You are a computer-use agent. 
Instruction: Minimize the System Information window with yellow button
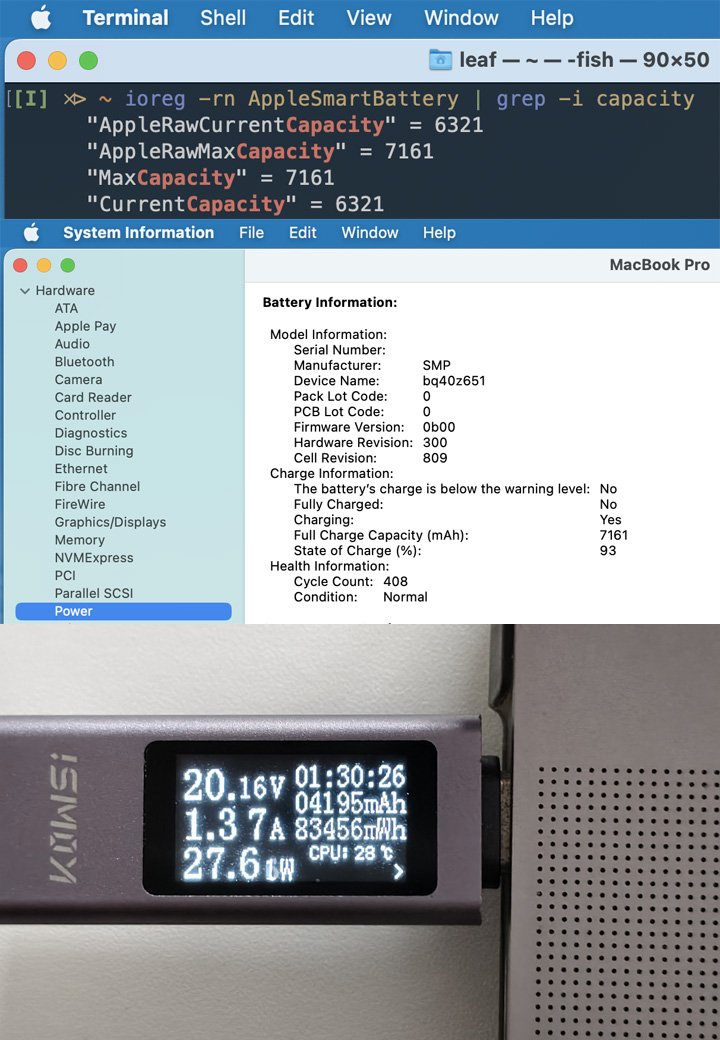click(x=43, y=265)
